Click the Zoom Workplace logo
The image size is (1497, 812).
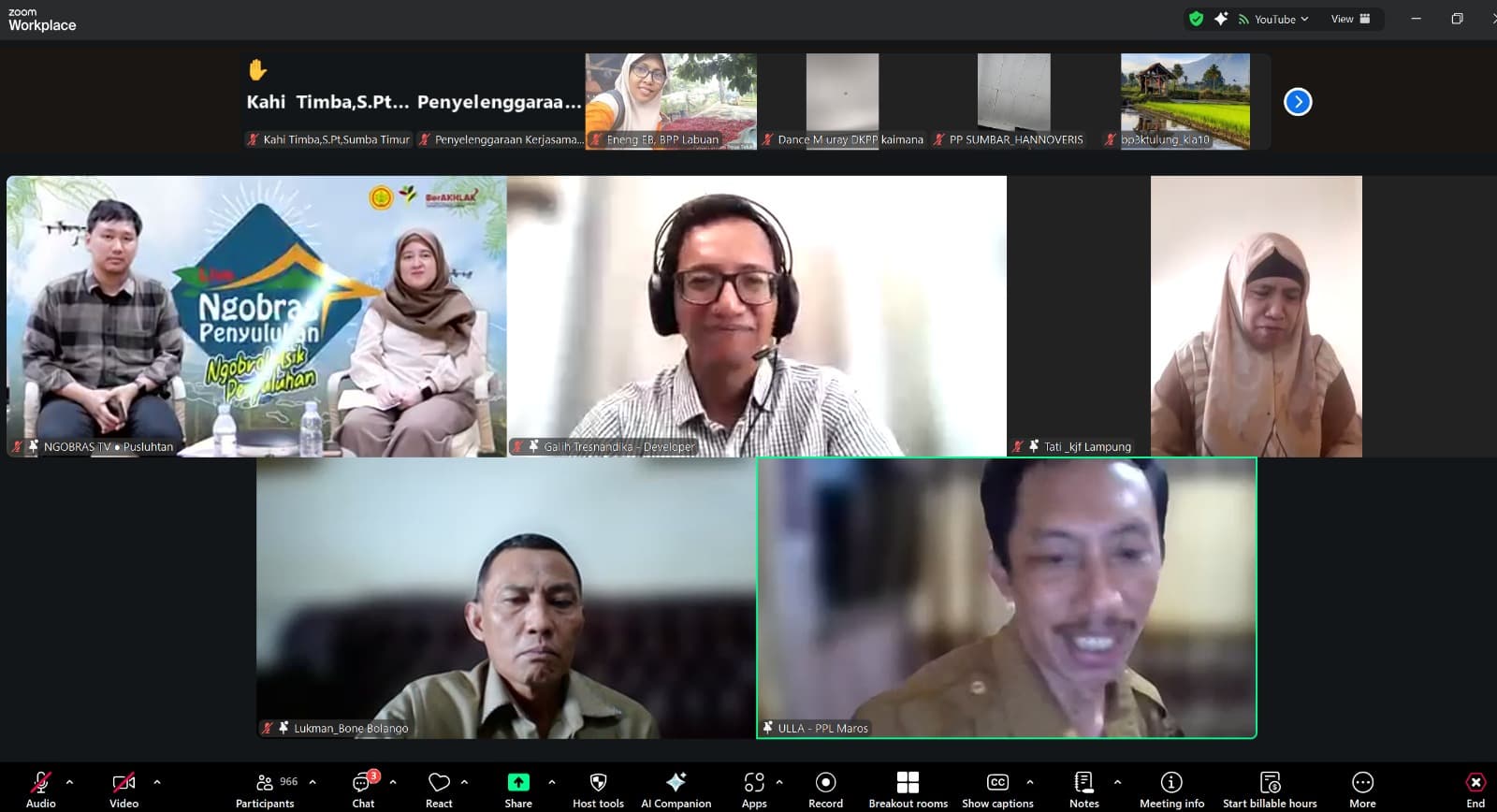pyautogui.click(x=42, y=20)
